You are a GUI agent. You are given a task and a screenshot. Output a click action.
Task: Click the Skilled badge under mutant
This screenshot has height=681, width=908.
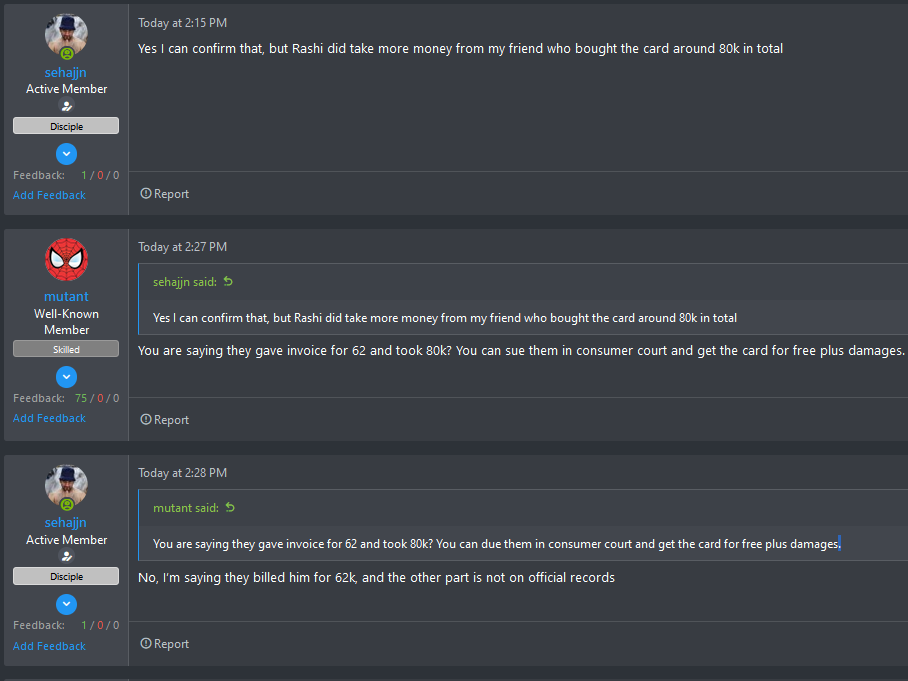[x=66, y=349]
